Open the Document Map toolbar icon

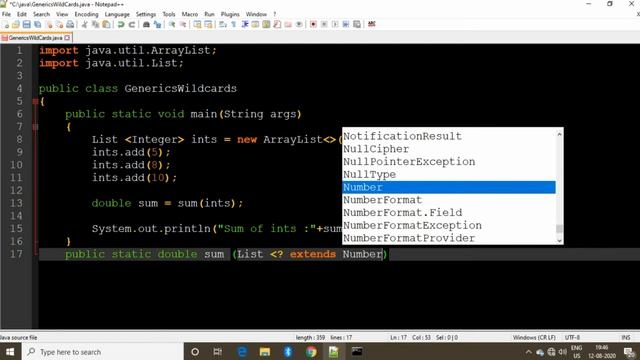click(266, 24)
